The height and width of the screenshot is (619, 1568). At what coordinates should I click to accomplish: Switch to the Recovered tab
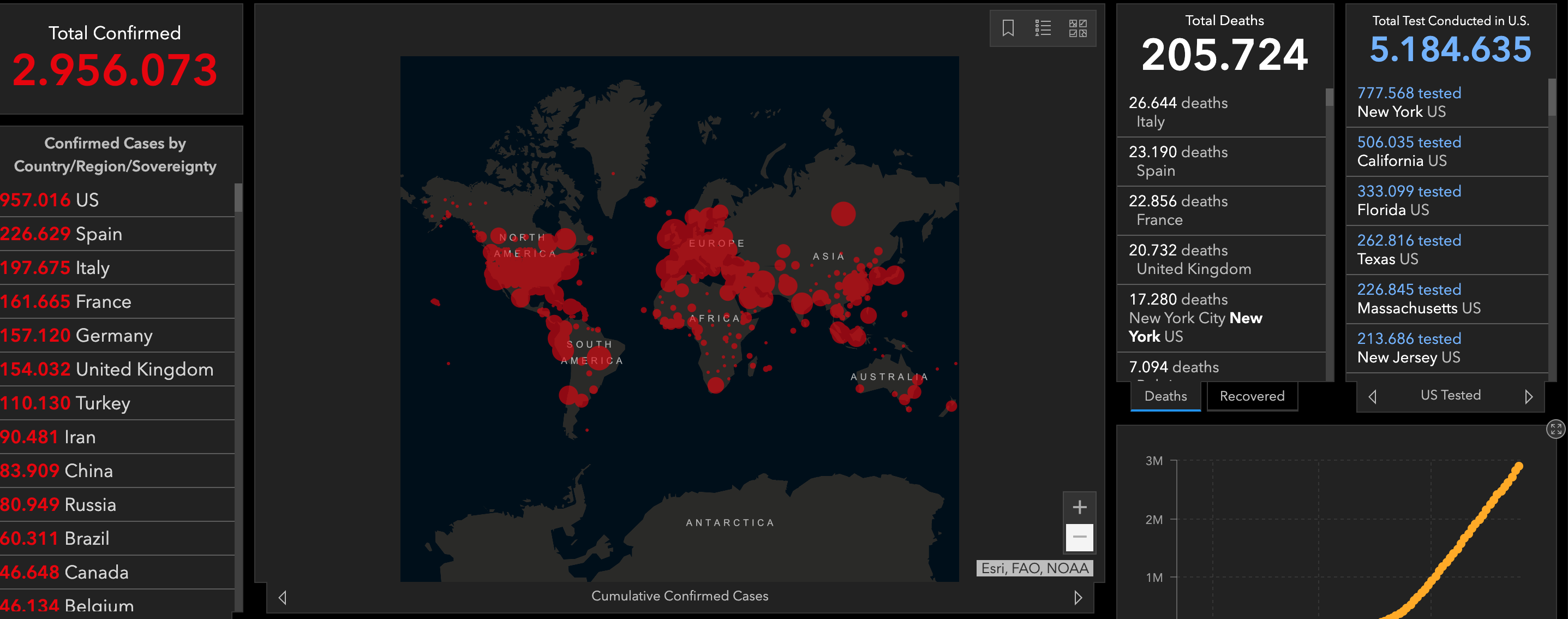click(1252, 396)
